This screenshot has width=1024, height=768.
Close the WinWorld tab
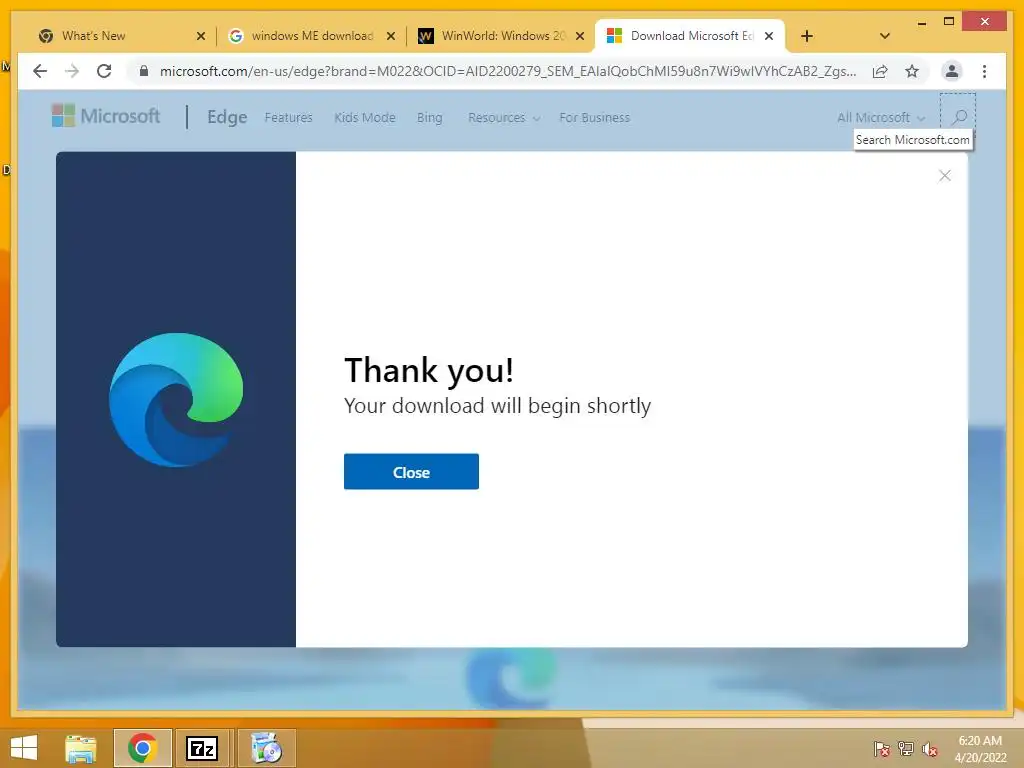(x=580, y=36)
